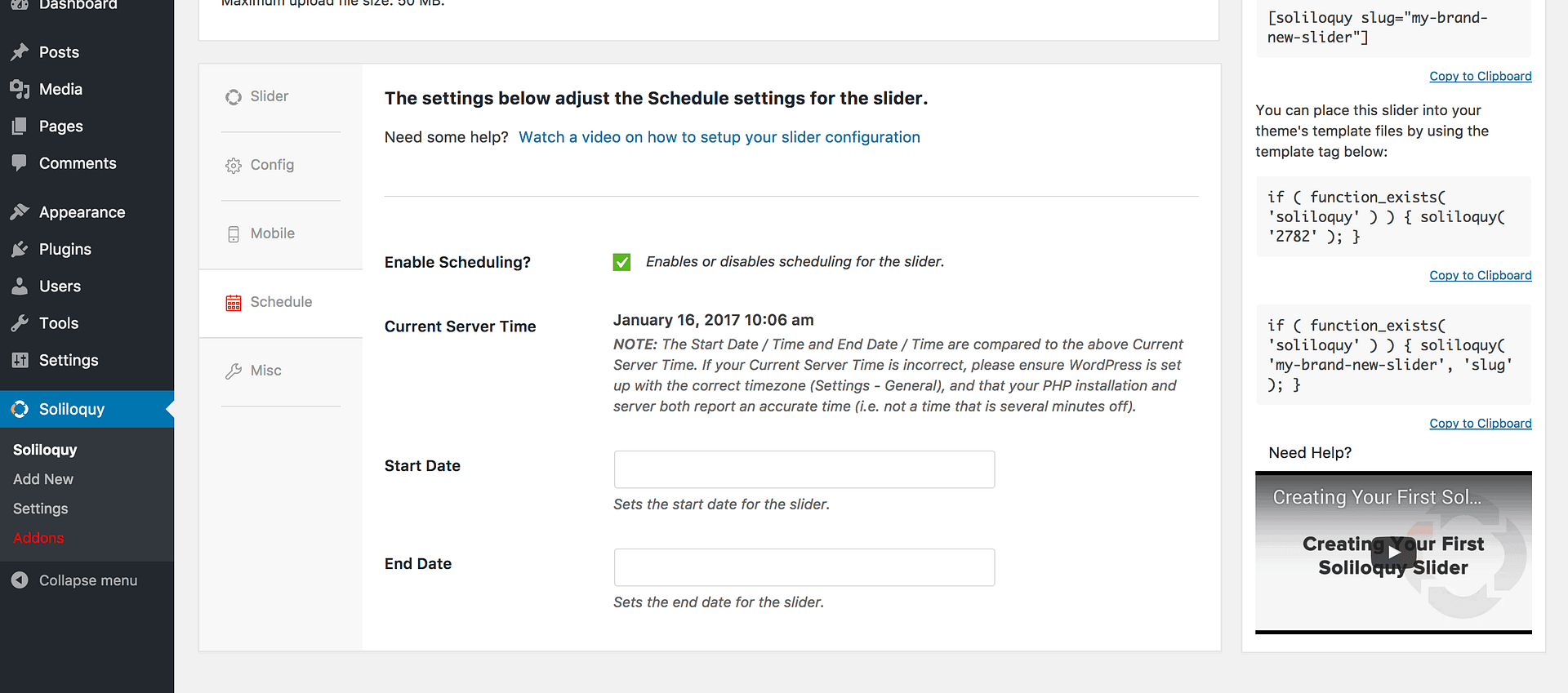Go to Soliloquy Addons submenu
1568x693 pixels.
[x=38, y=538]
